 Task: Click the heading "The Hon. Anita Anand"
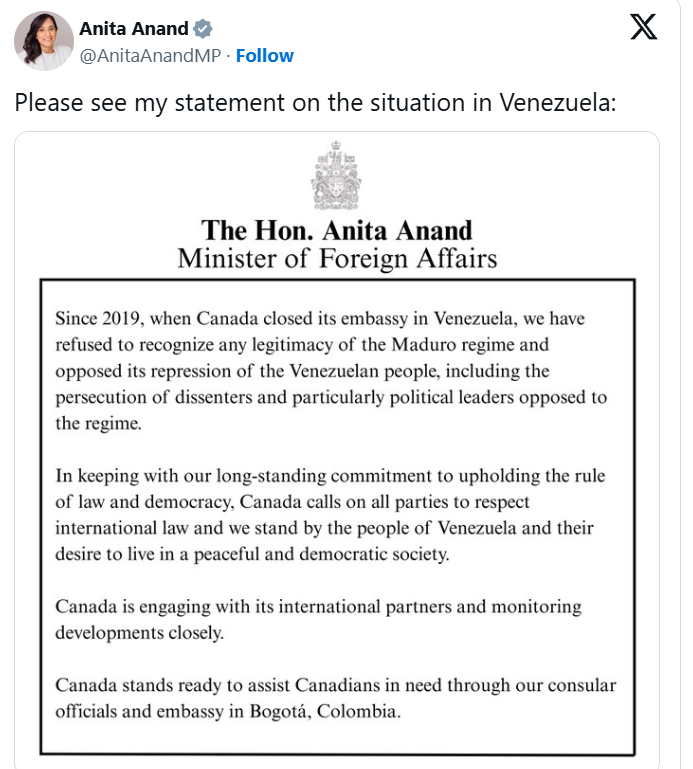click(336, 231)
